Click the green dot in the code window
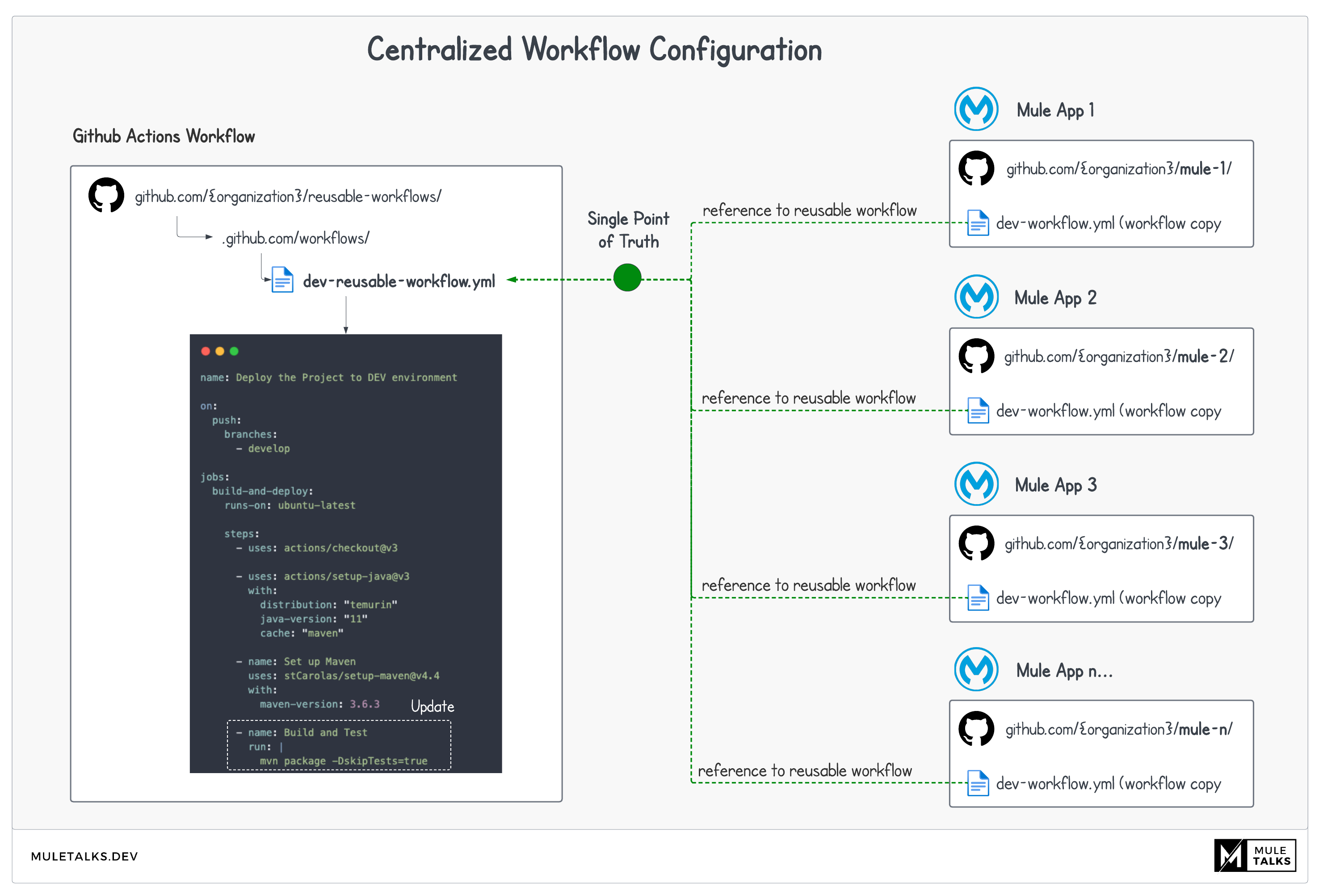This screenshot has width=1319, height=896. click(234, 351)
